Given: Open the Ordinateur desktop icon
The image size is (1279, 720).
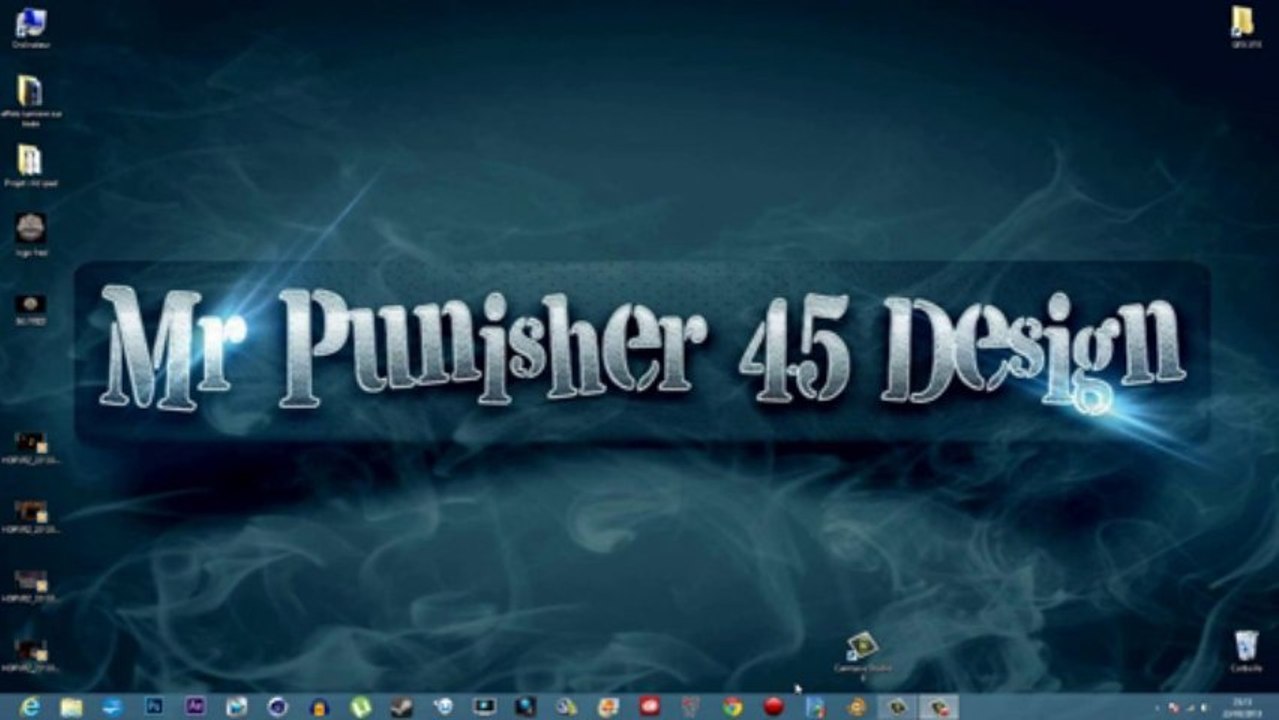Looking at the screenshot, I should tap(31, 27).
